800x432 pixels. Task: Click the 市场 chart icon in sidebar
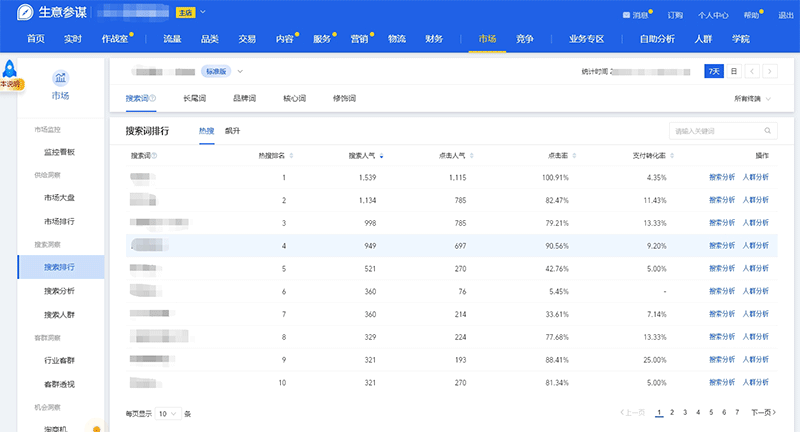pos(61,78)
